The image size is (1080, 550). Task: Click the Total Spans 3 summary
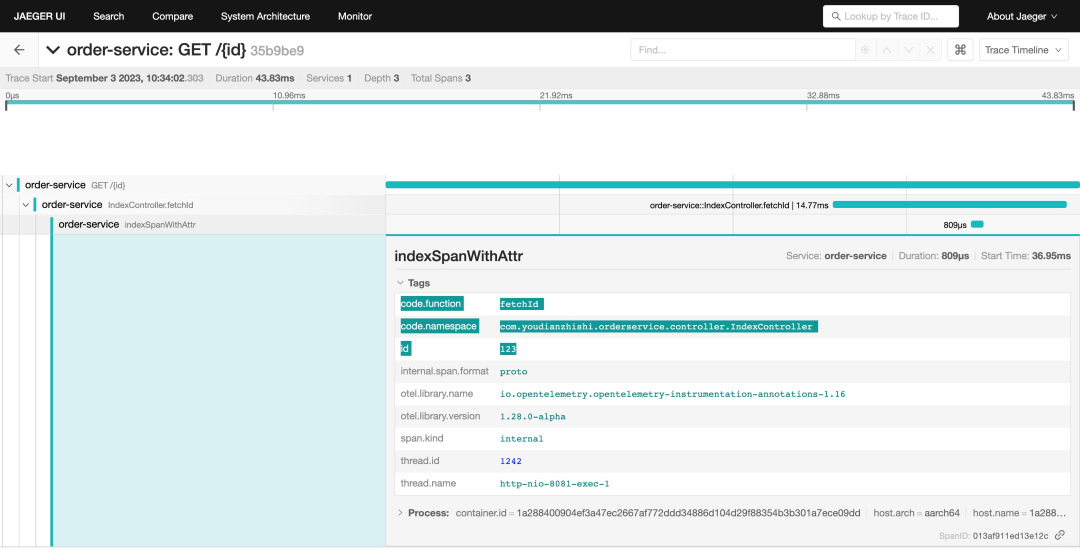pos(441,78)
